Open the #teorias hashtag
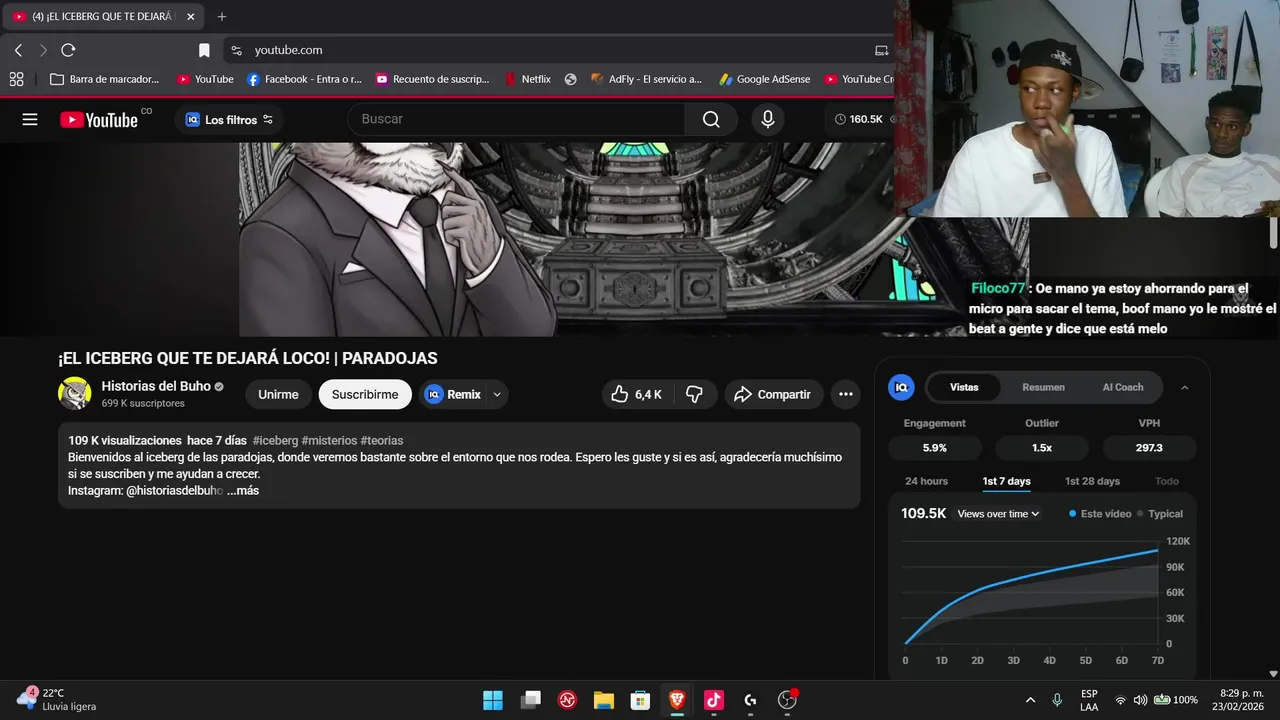This screenshot has width=1280, height=720. tap(382, 440)
